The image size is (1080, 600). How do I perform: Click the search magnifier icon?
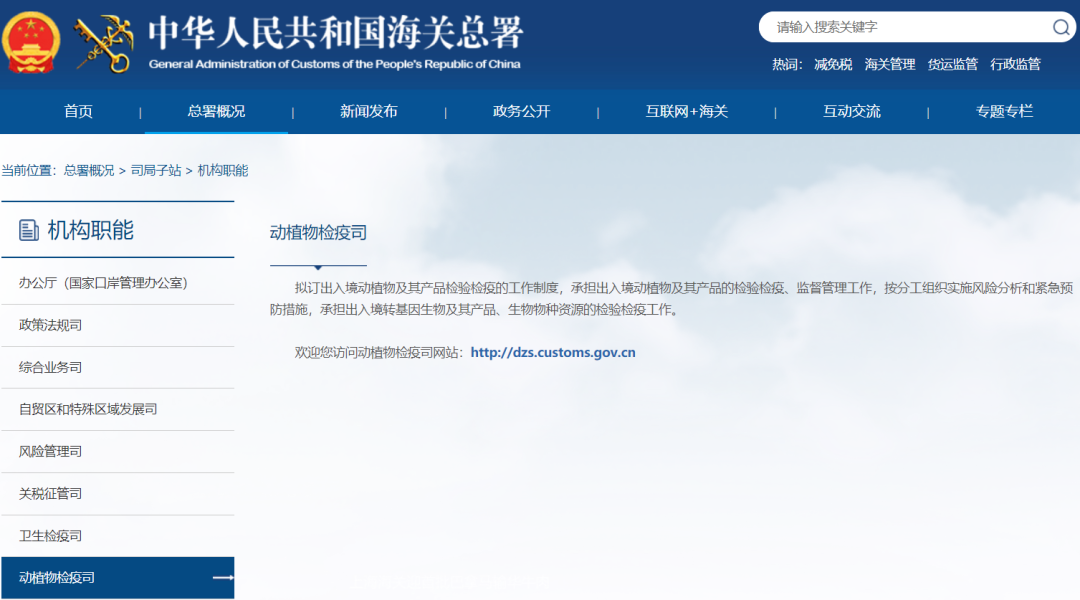point(1060,27)
